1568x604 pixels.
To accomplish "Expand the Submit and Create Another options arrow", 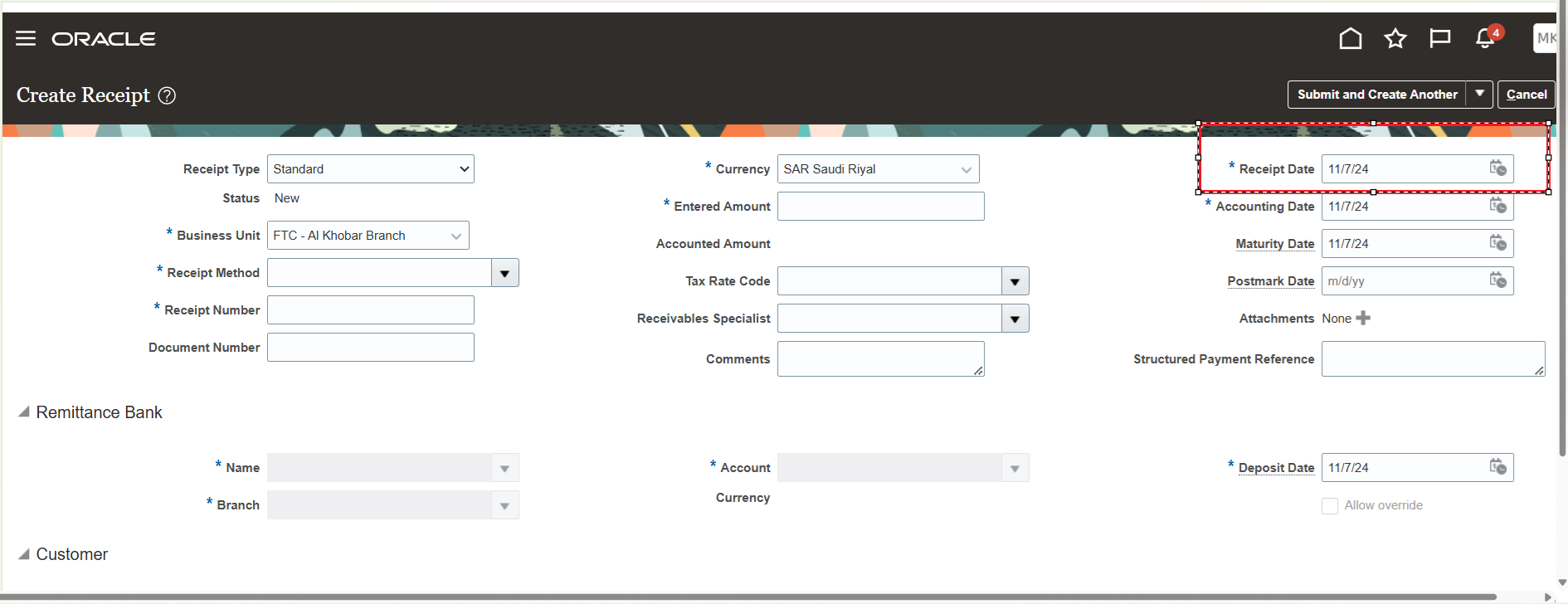I will pyautogui.click(x=1479, y=95).
